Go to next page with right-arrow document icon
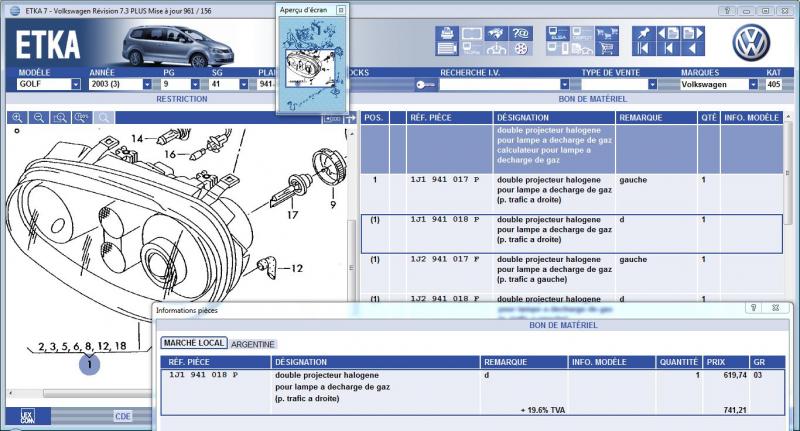Viewport: 800px width, 431px height. coord(693,33)
